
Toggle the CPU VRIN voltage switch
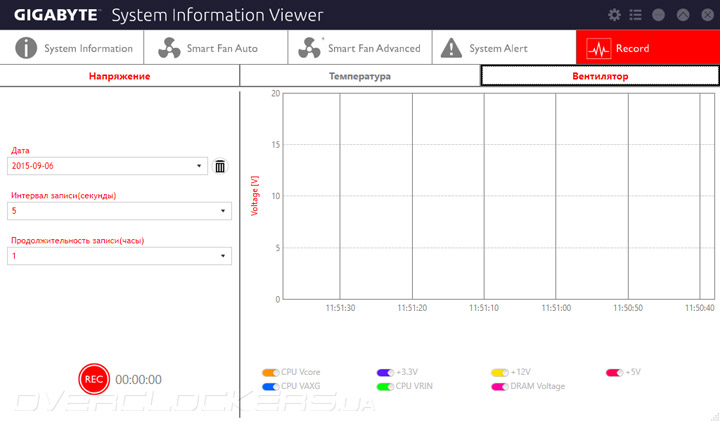385,386
